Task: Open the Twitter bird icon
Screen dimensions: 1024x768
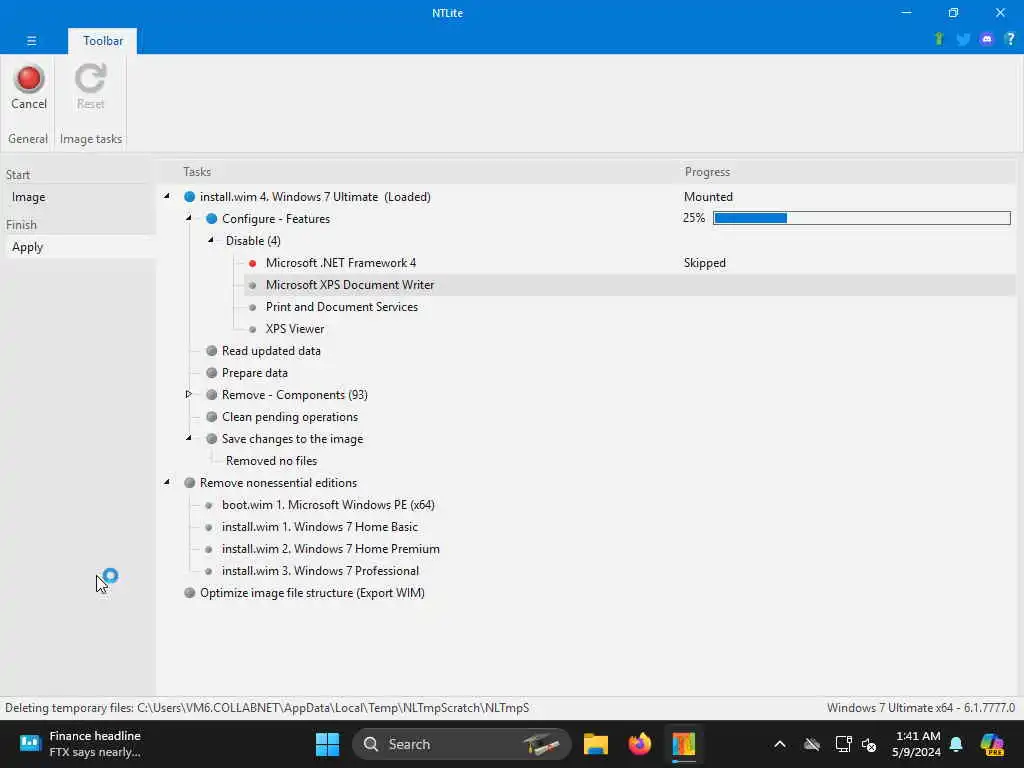Action: pyautogui.click(x=963, y=39)
